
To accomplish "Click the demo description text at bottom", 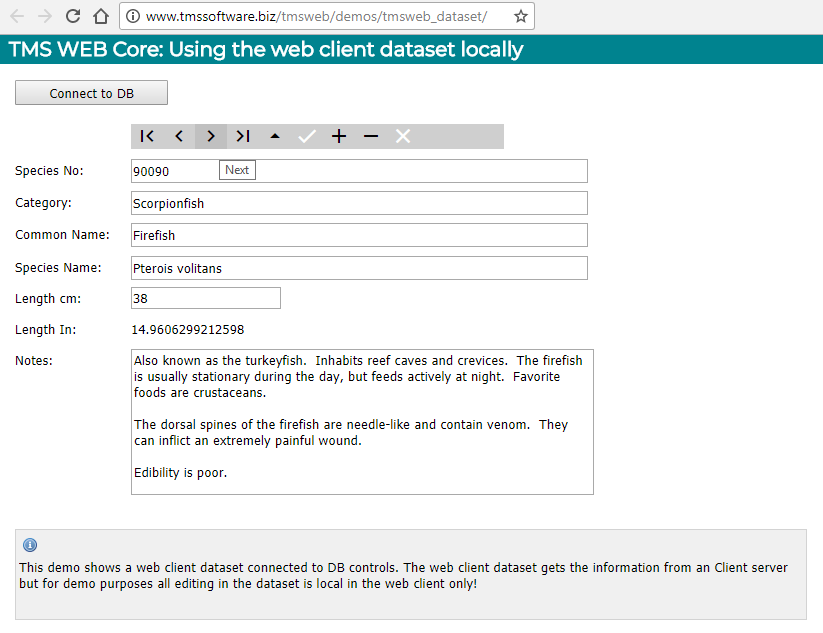I will [x=404, y=576].
